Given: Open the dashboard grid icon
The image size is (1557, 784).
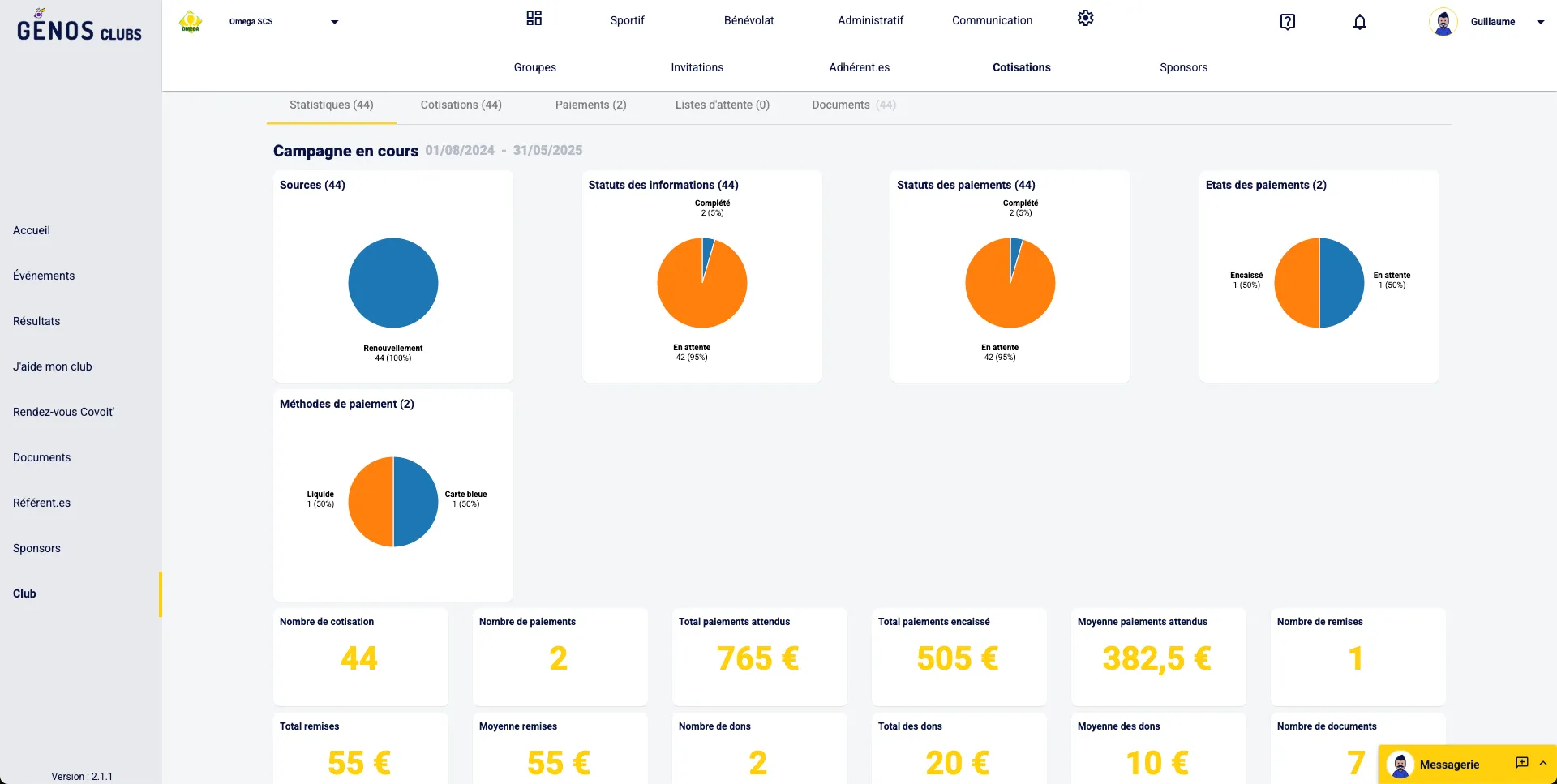Looking at the screenshot, I should click(x=534, y=19).
